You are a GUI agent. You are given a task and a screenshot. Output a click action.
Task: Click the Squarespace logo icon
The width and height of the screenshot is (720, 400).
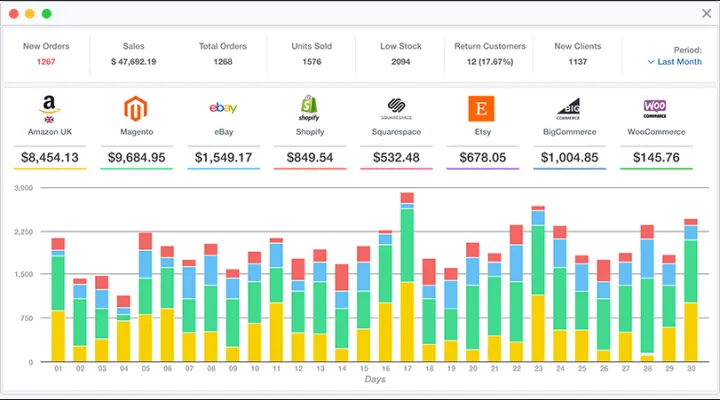tap(396, 109)
